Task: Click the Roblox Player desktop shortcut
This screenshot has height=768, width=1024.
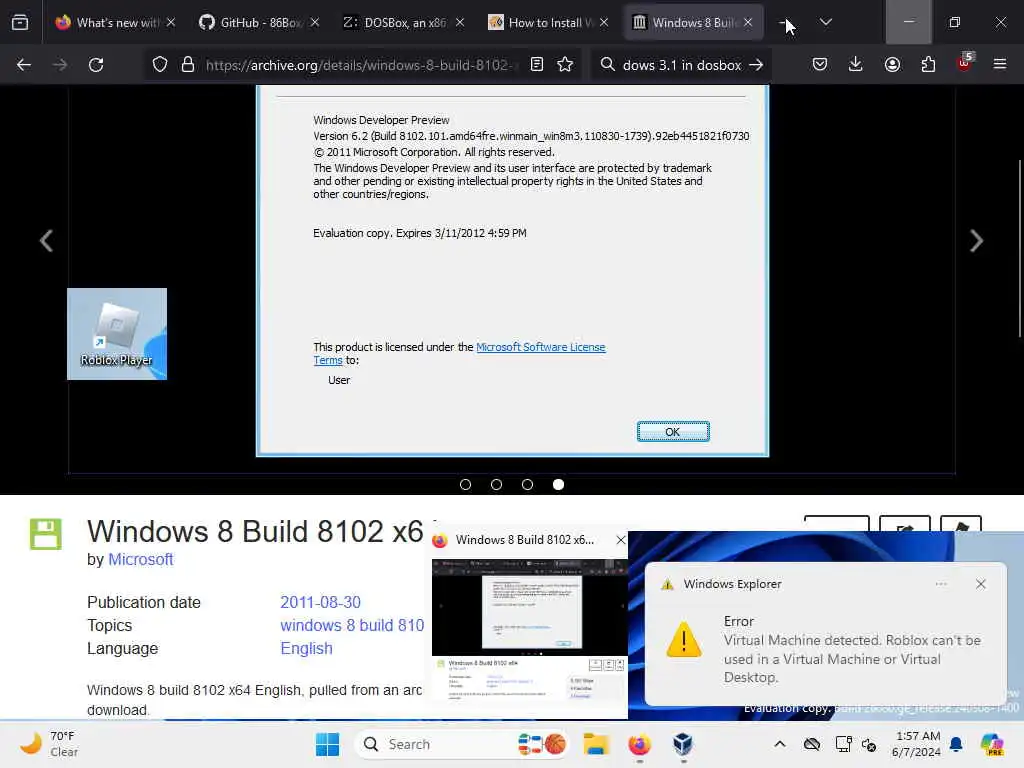Action: (x=117, y=334)
